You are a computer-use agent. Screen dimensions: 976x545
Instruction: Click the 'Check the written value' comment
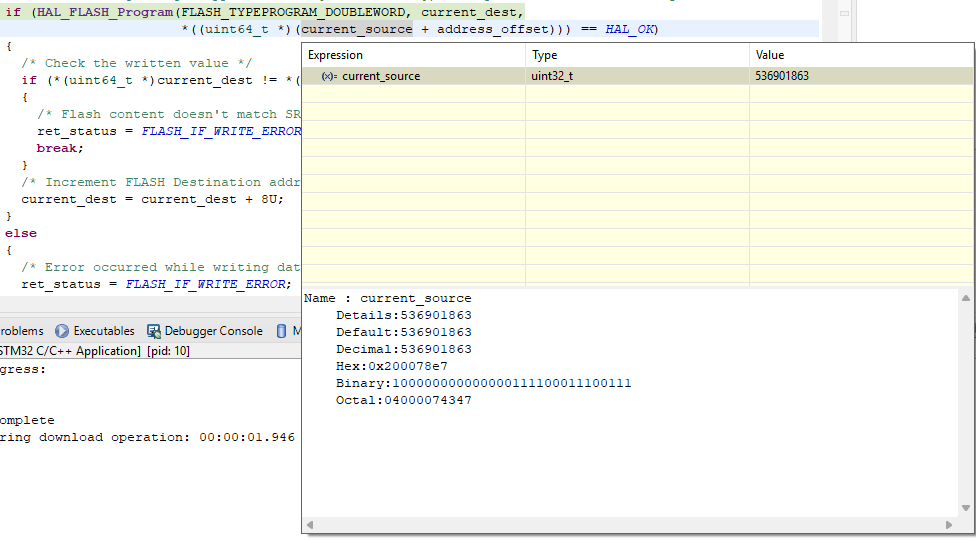click(136, 63)
